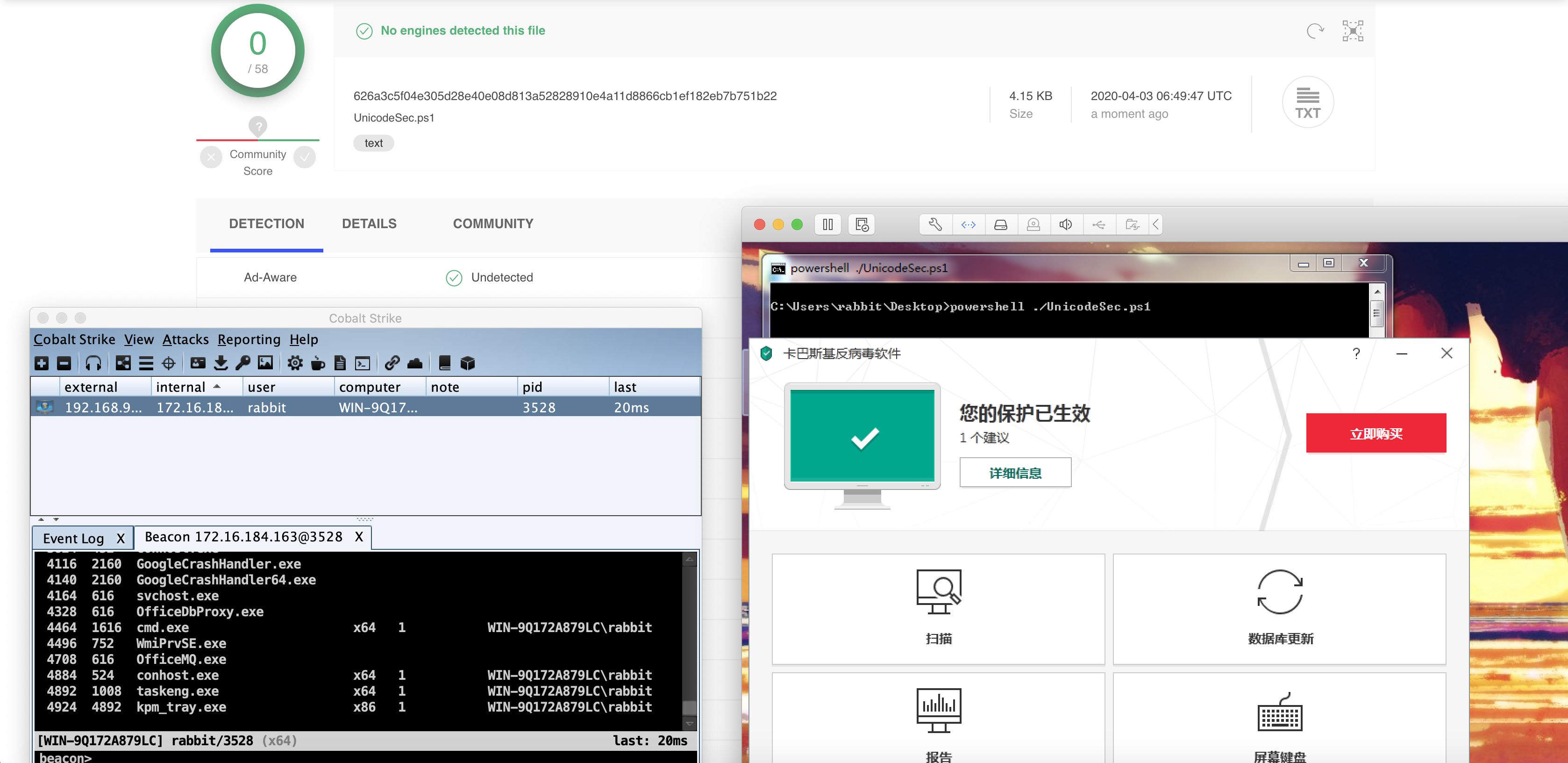This screenshot has height=763, width=1568.
Task: Click the TXT file type icon
Action: coord(1307,103)
